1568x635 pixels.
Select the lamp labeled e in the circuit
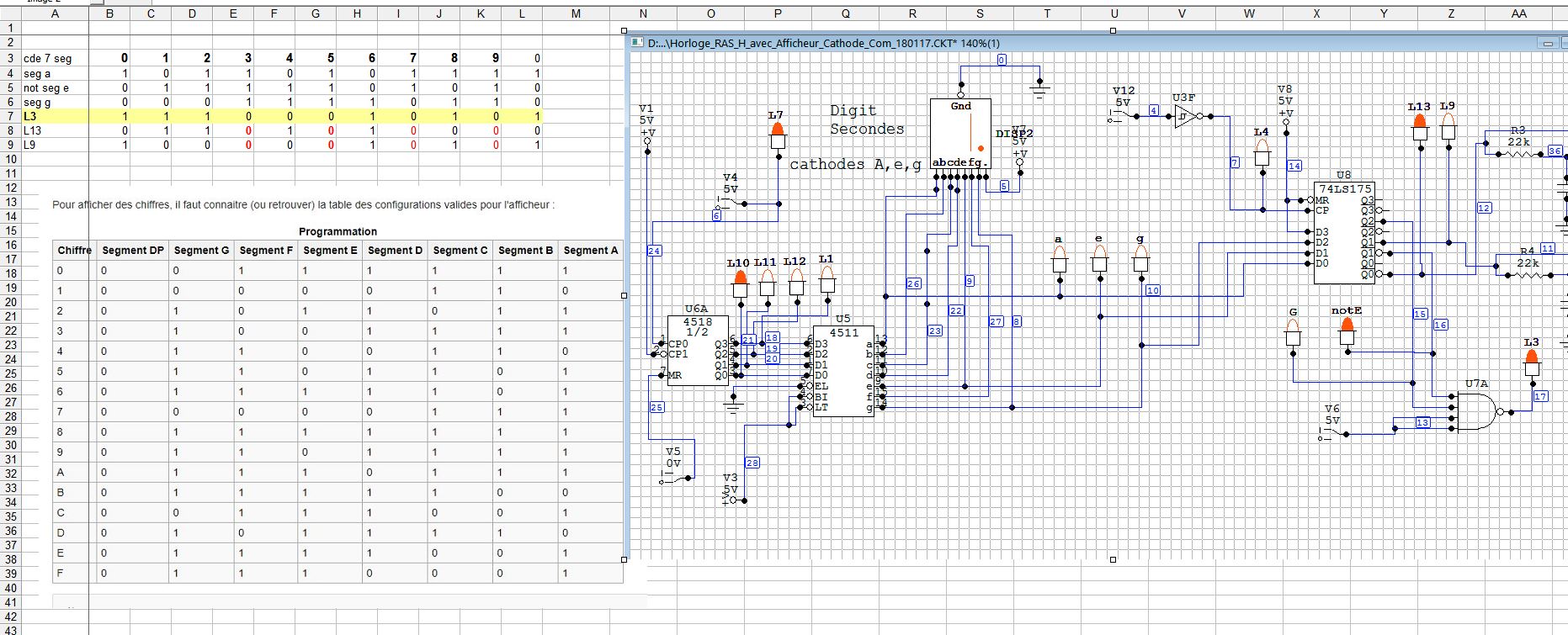point(1099,259)
